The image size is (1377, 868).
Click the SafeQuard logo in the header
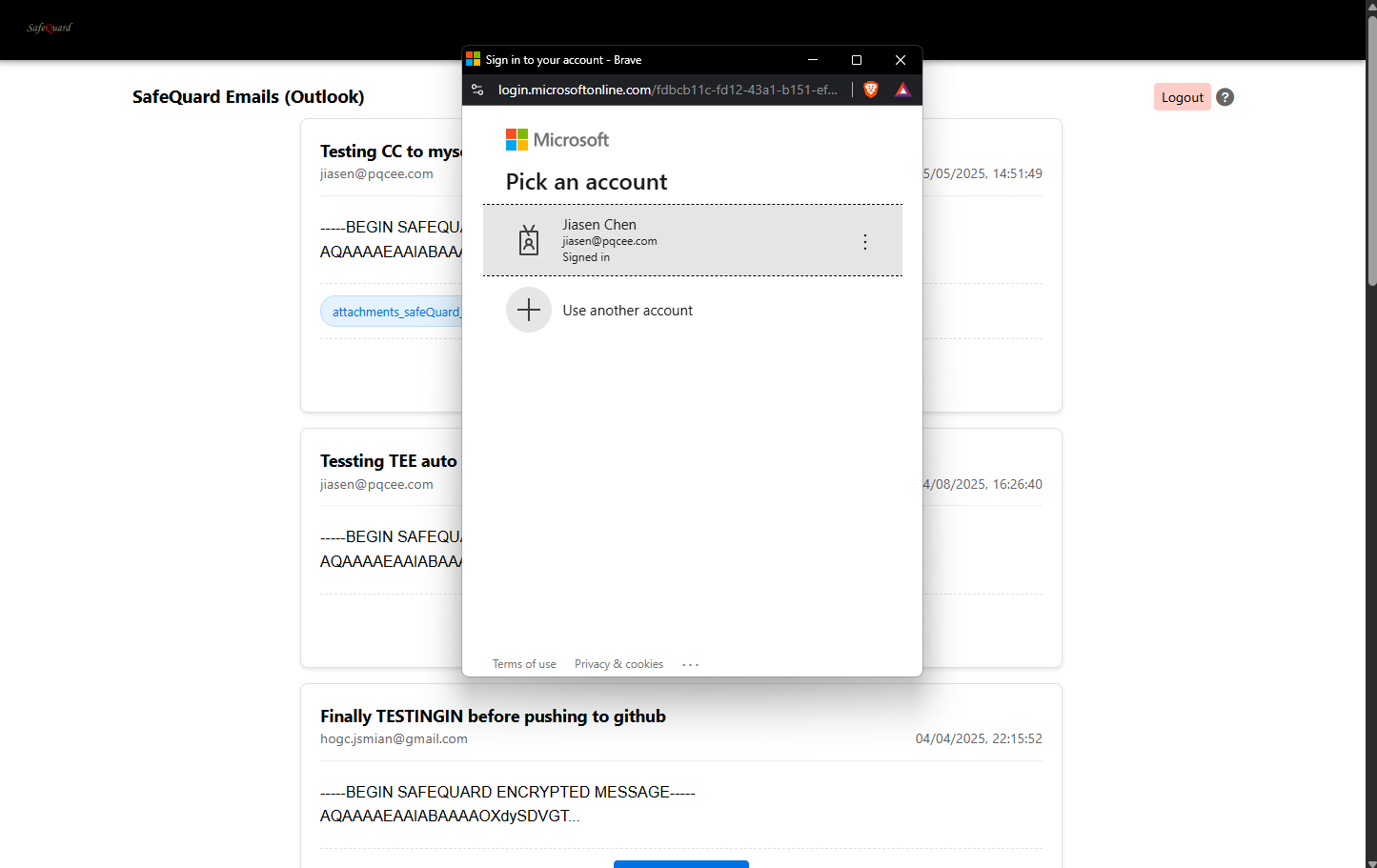click(x=50, y=28)
